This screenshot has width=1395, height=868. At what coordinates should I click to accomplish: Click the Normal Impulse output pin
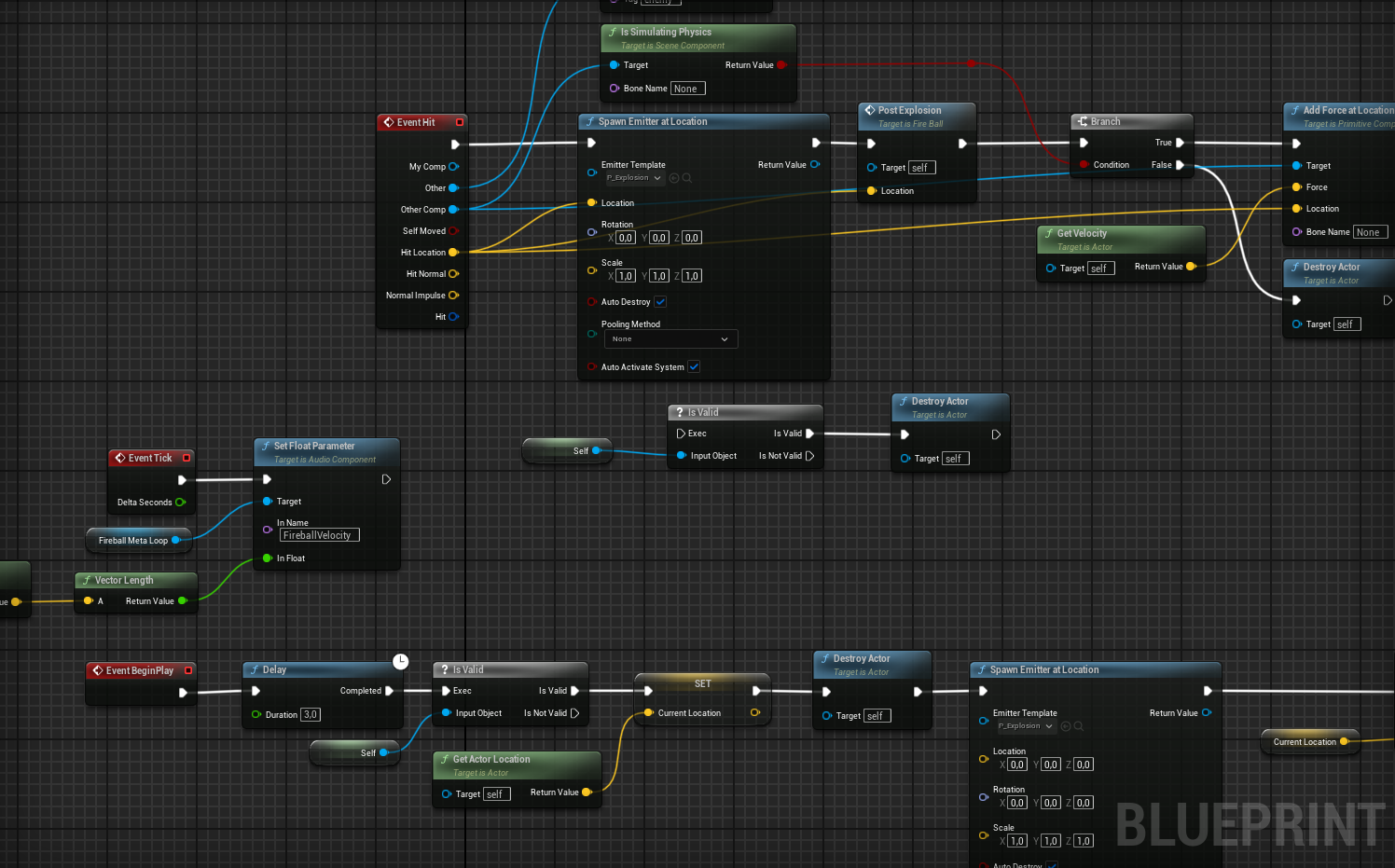[x=453, y=296]
